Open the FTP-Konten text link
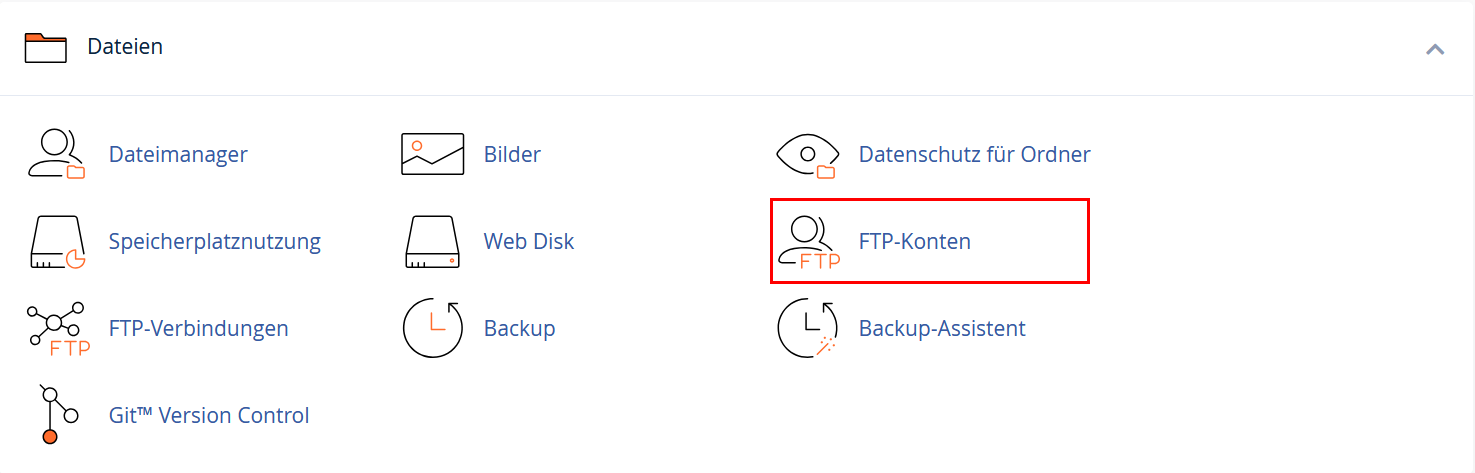The image size is (1475, 473). coord(915,242)
